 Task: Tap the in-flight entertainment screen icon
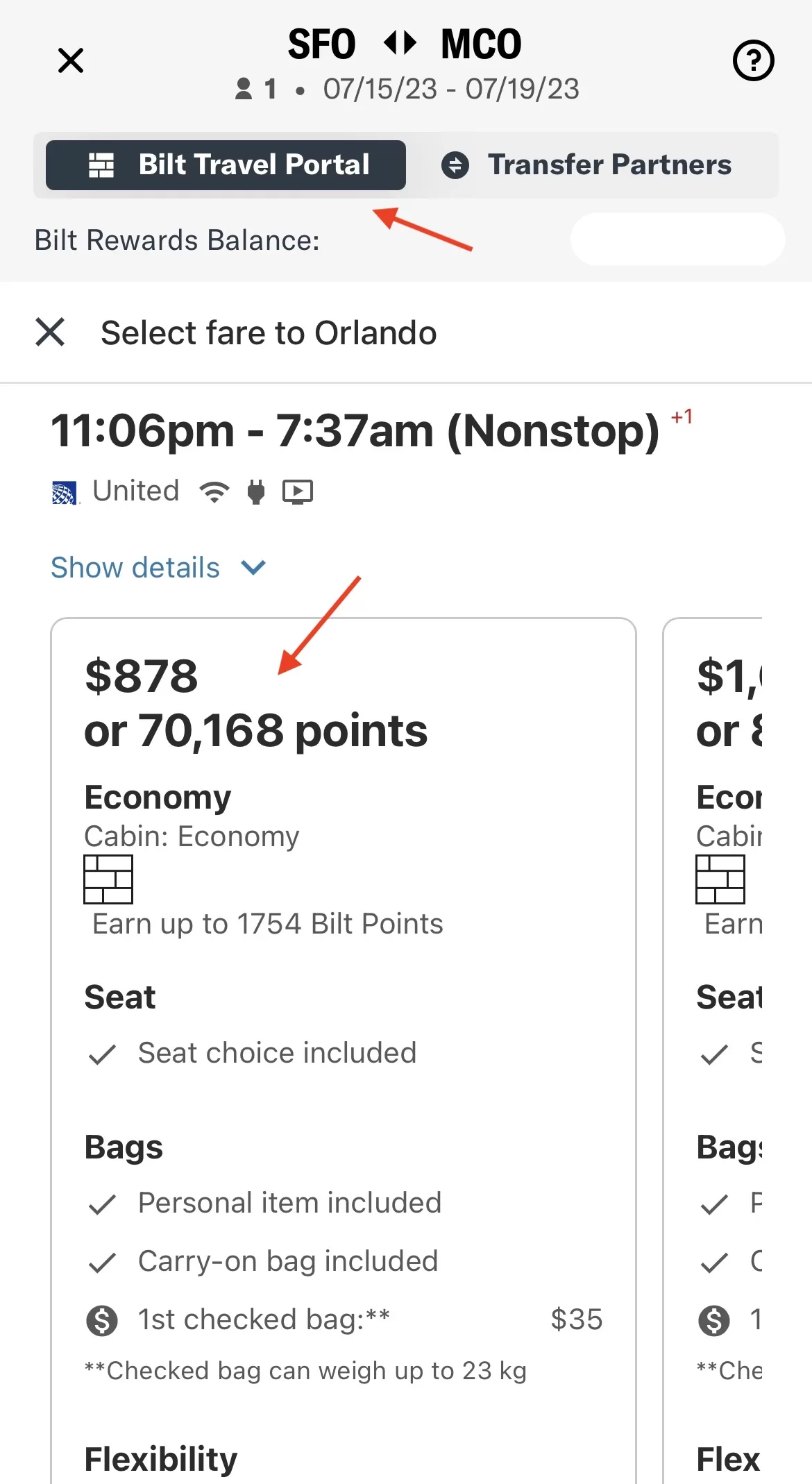point(298,492)
